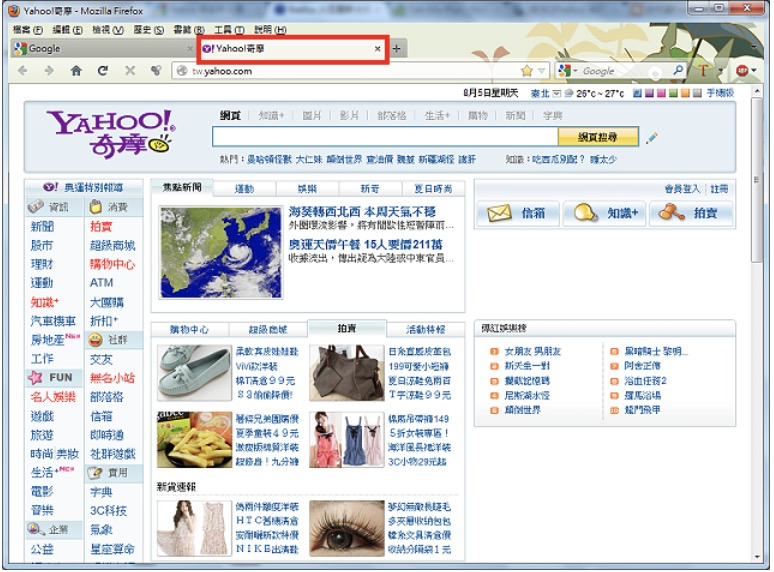Open the 無名小站 sidebar link
The width and height of the screenshot is (774, 572).
[112, 378]
